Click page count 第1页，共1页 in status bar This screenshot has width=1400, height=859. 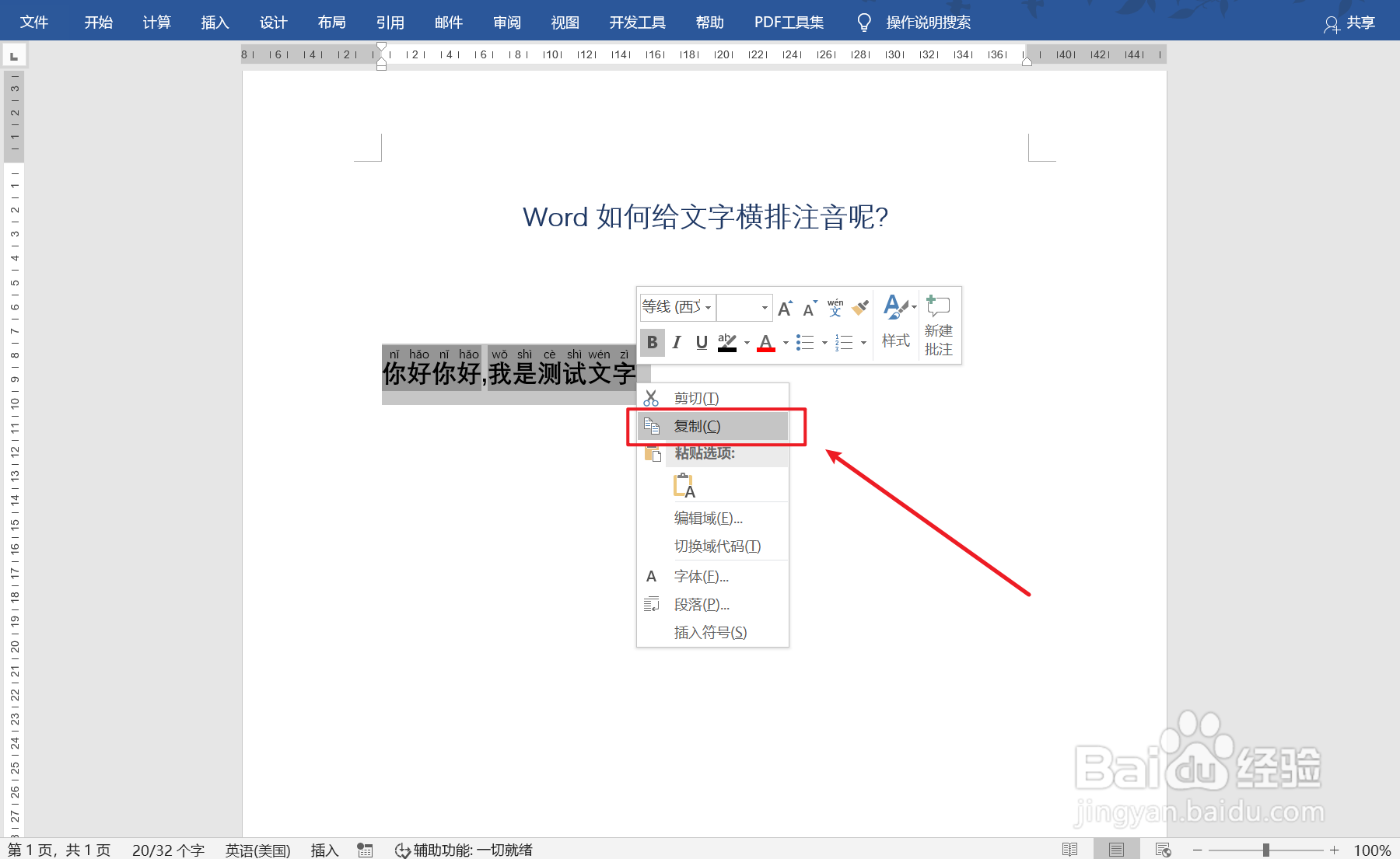59,850
